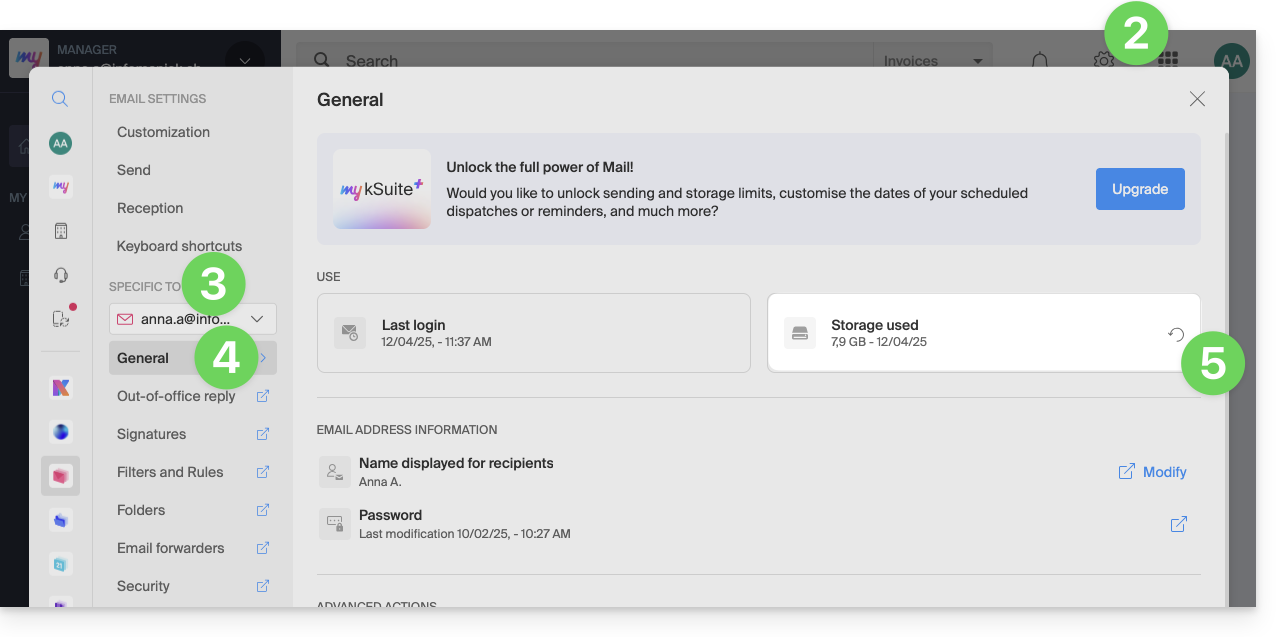Click Modify next to displayed name
Image resolution: width=1286 pixels, height=637 pixels.
(1153, 472)
